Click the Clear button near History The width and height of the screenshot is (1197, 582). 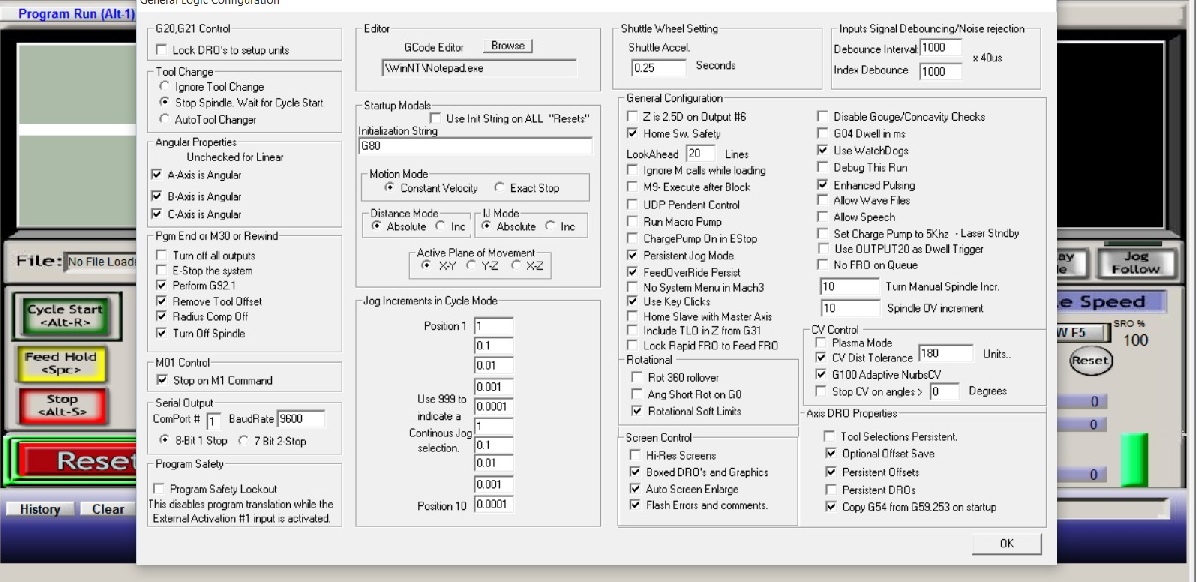(x=108, y=509)
